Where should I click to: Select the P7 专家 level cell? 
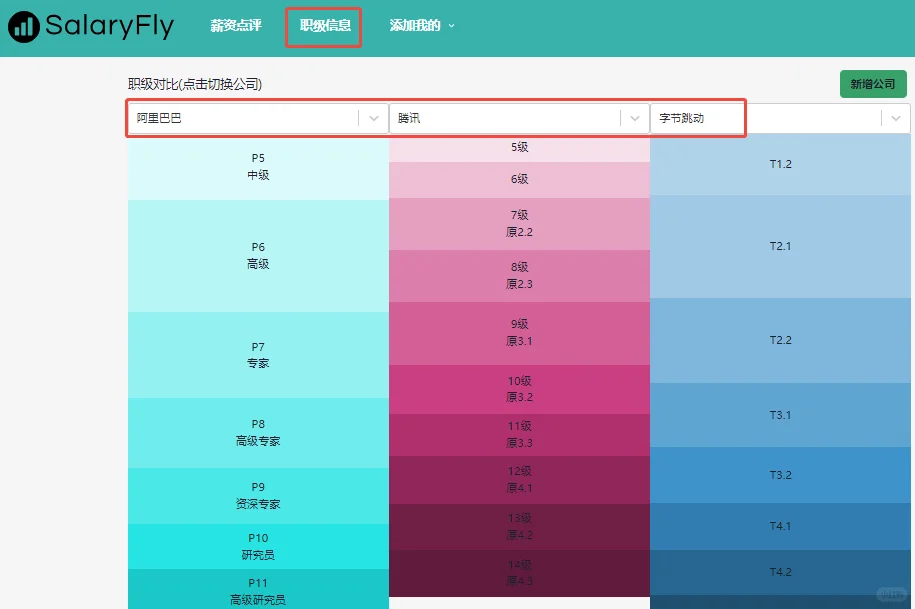258,355
